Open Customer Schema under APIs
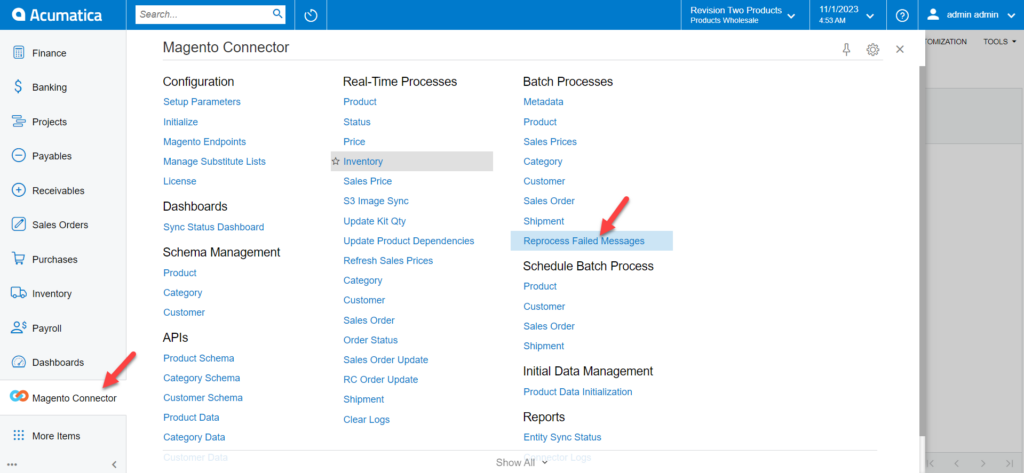 pyautogui.click(x=203, y=397)
